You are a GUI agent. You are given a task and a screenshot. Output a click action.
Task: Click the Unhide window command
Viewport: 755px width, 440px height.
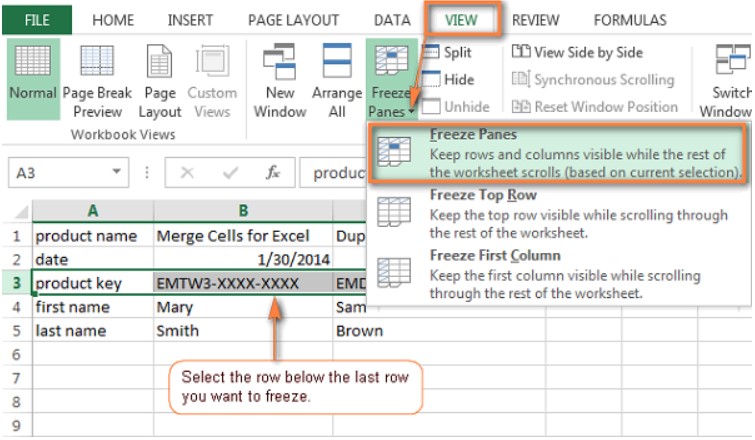pos(456,106)
